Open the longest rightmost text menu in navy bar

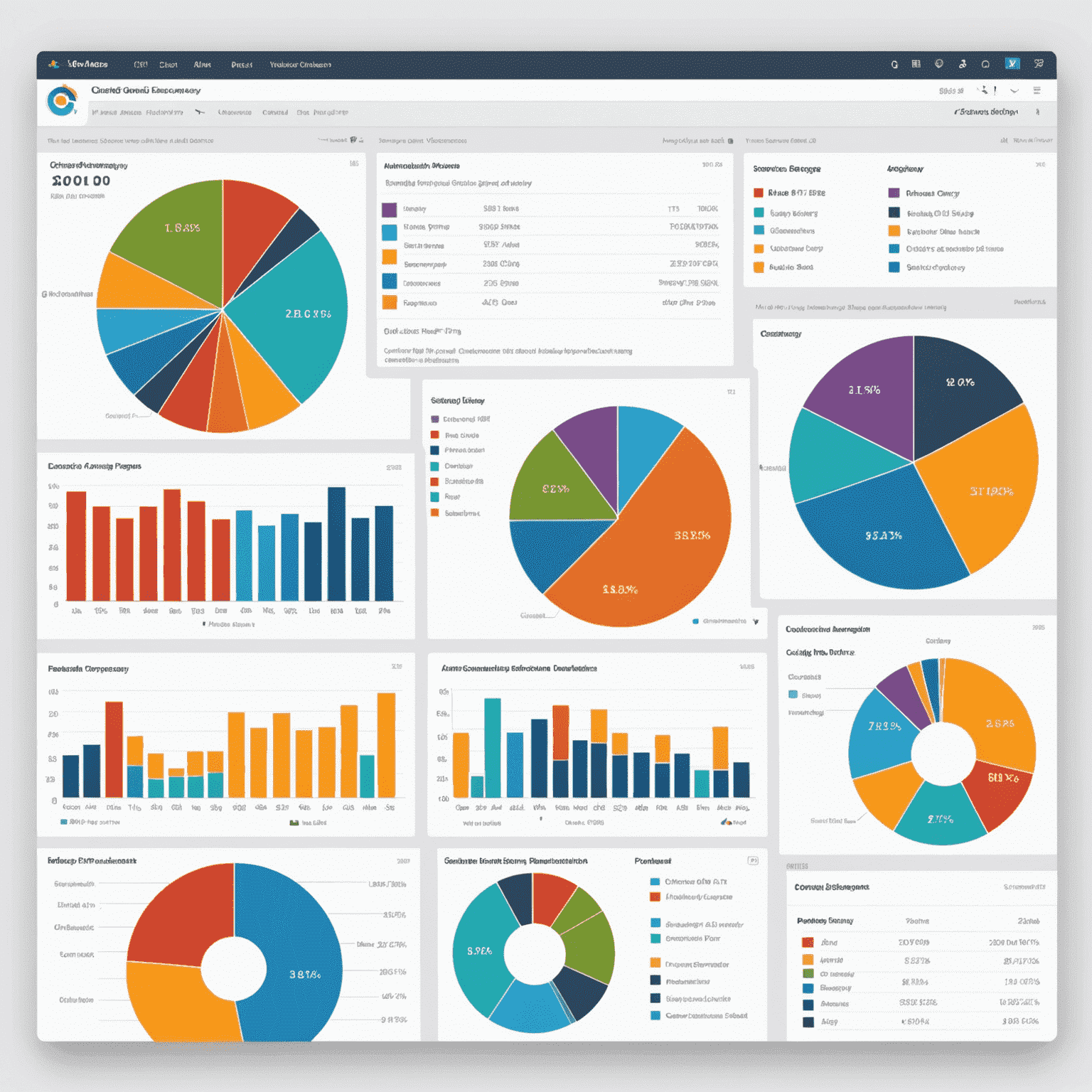click(x=301, y=64)
